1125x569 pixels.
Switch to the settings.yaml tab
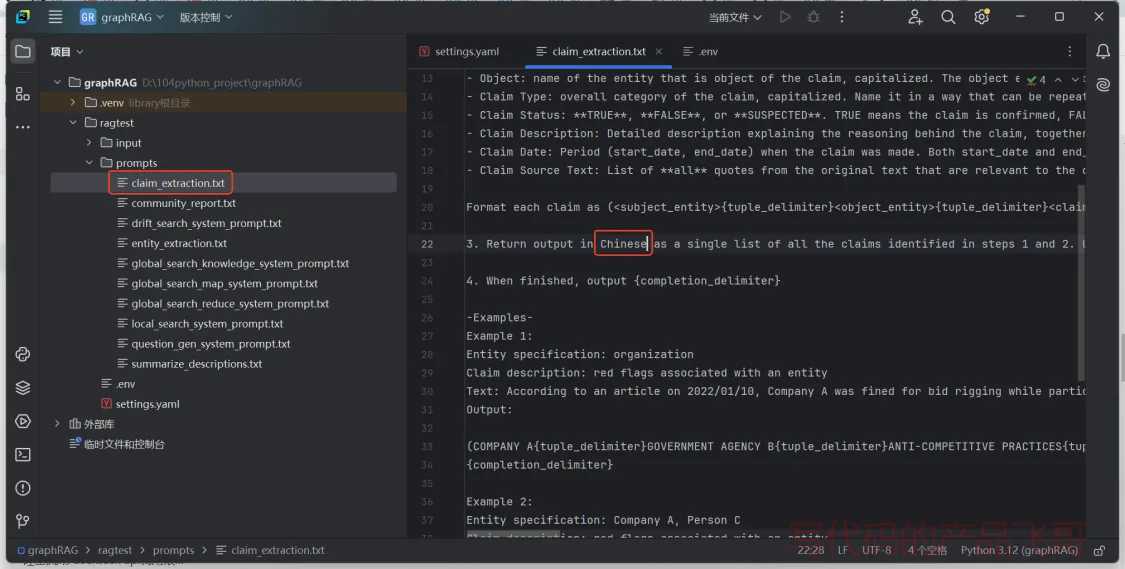point(466,51)
